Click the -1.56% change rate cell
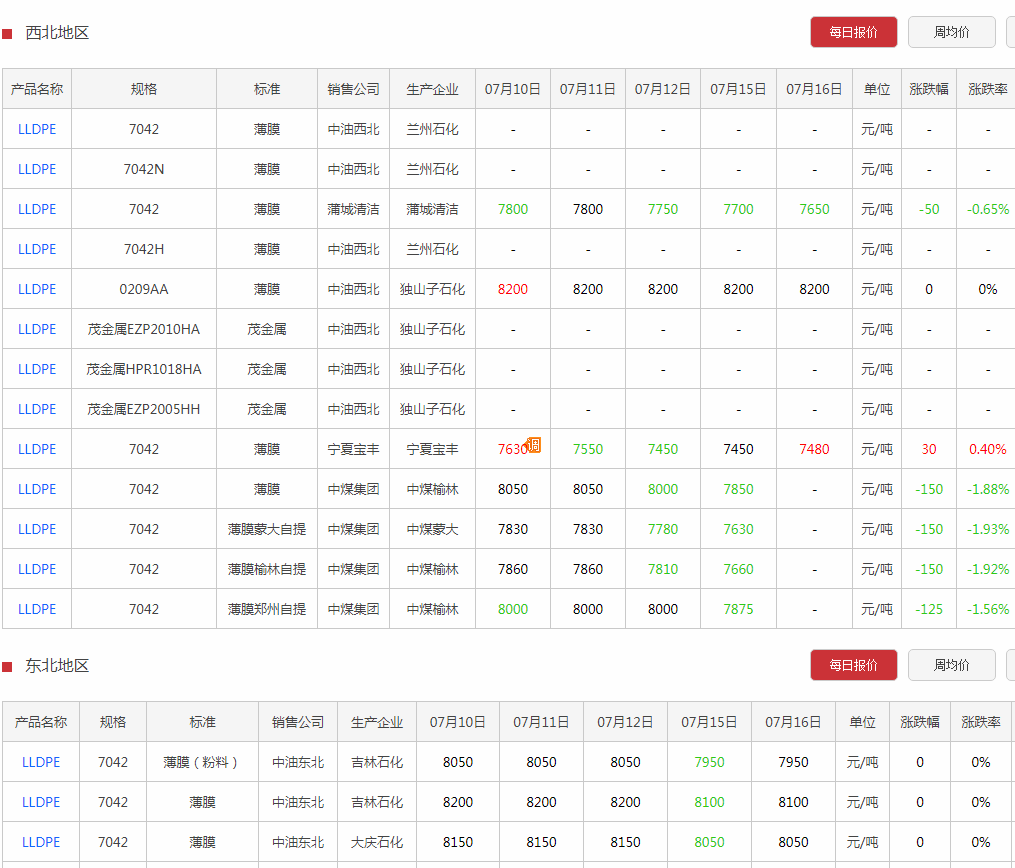This screenshot has width=1015, height=868. click(x=988, y=610)
